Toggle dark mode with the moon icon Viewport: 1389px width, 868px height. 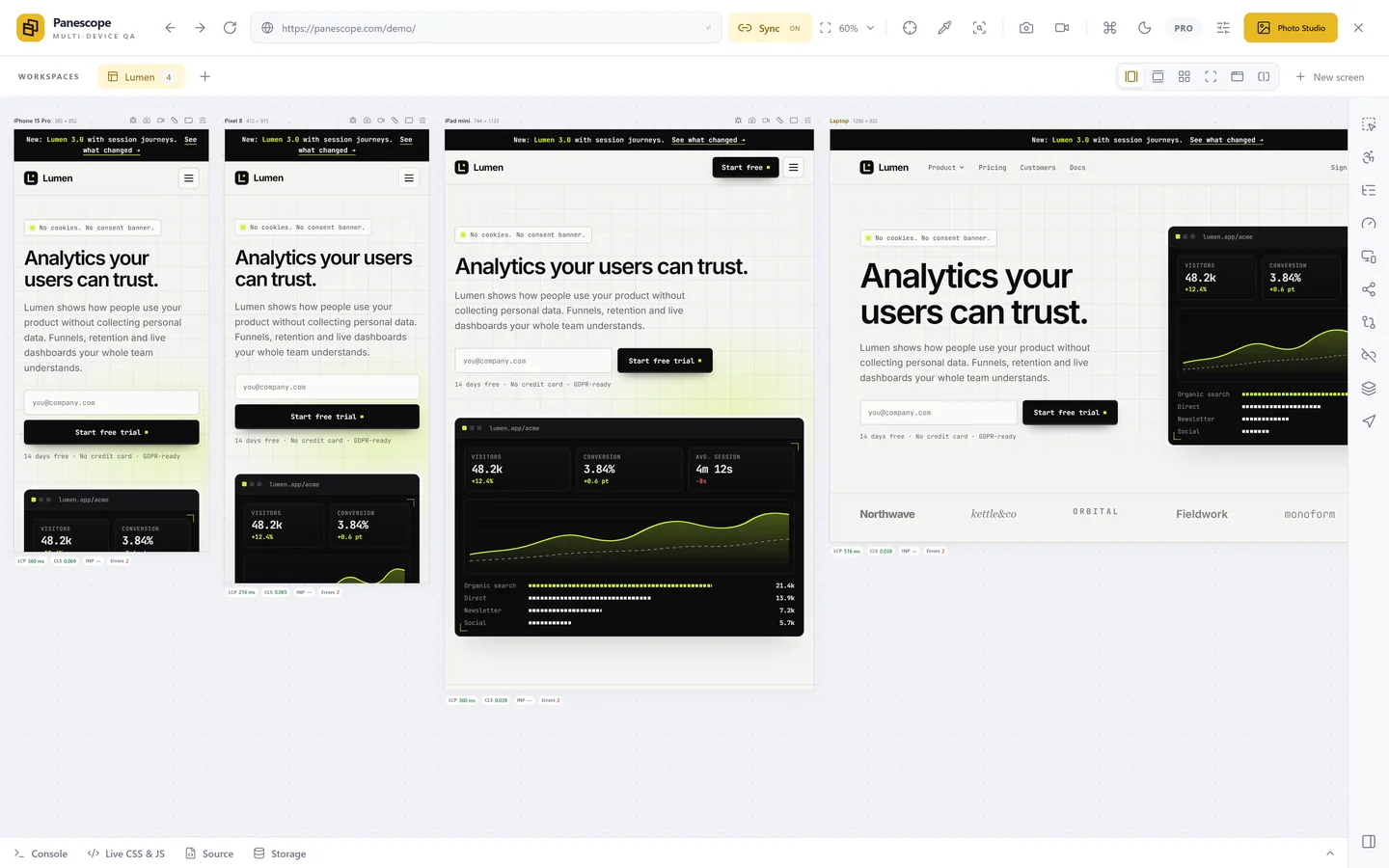(x=1145, y=28)
